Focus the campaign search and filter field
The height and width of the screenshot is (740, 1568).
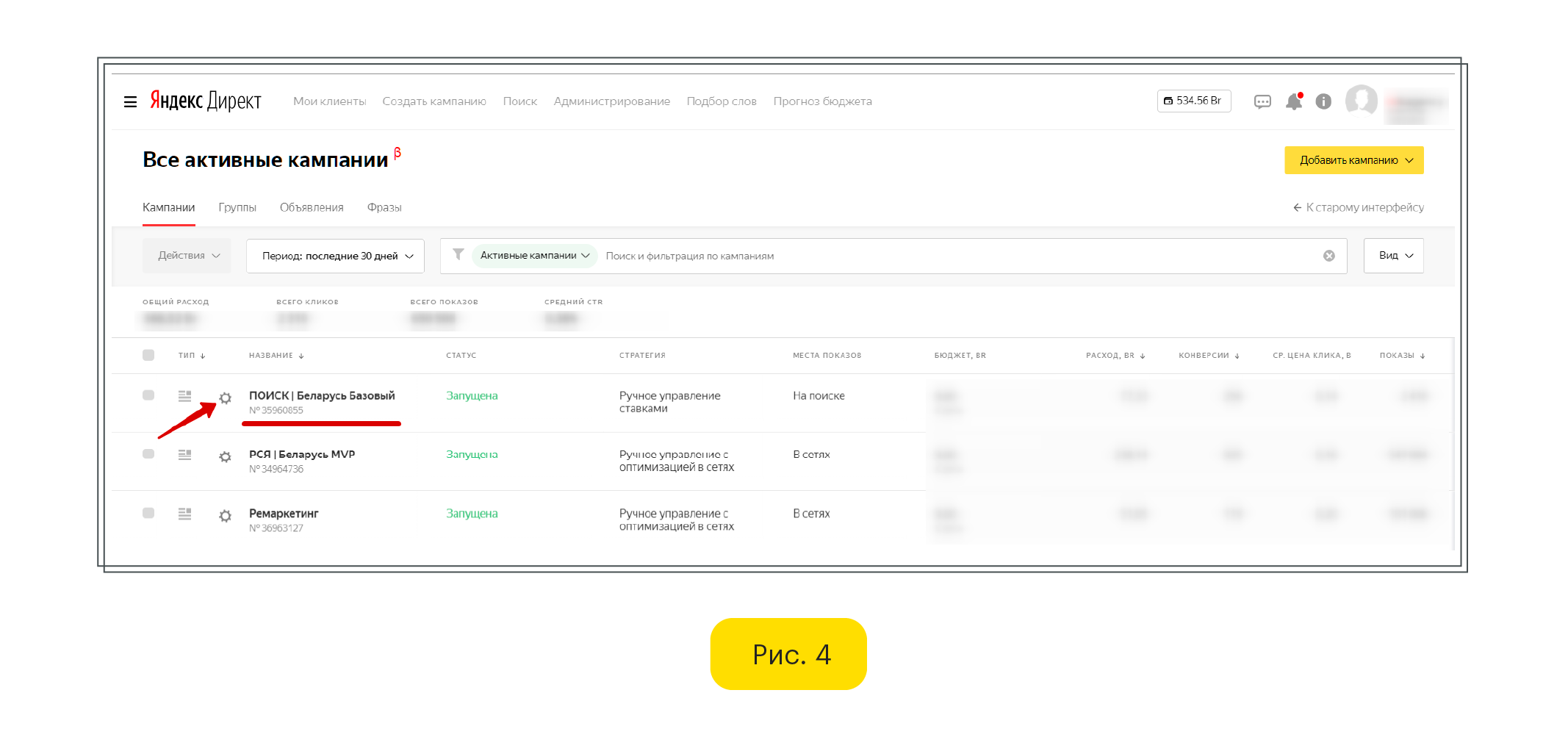coord(955,256)
